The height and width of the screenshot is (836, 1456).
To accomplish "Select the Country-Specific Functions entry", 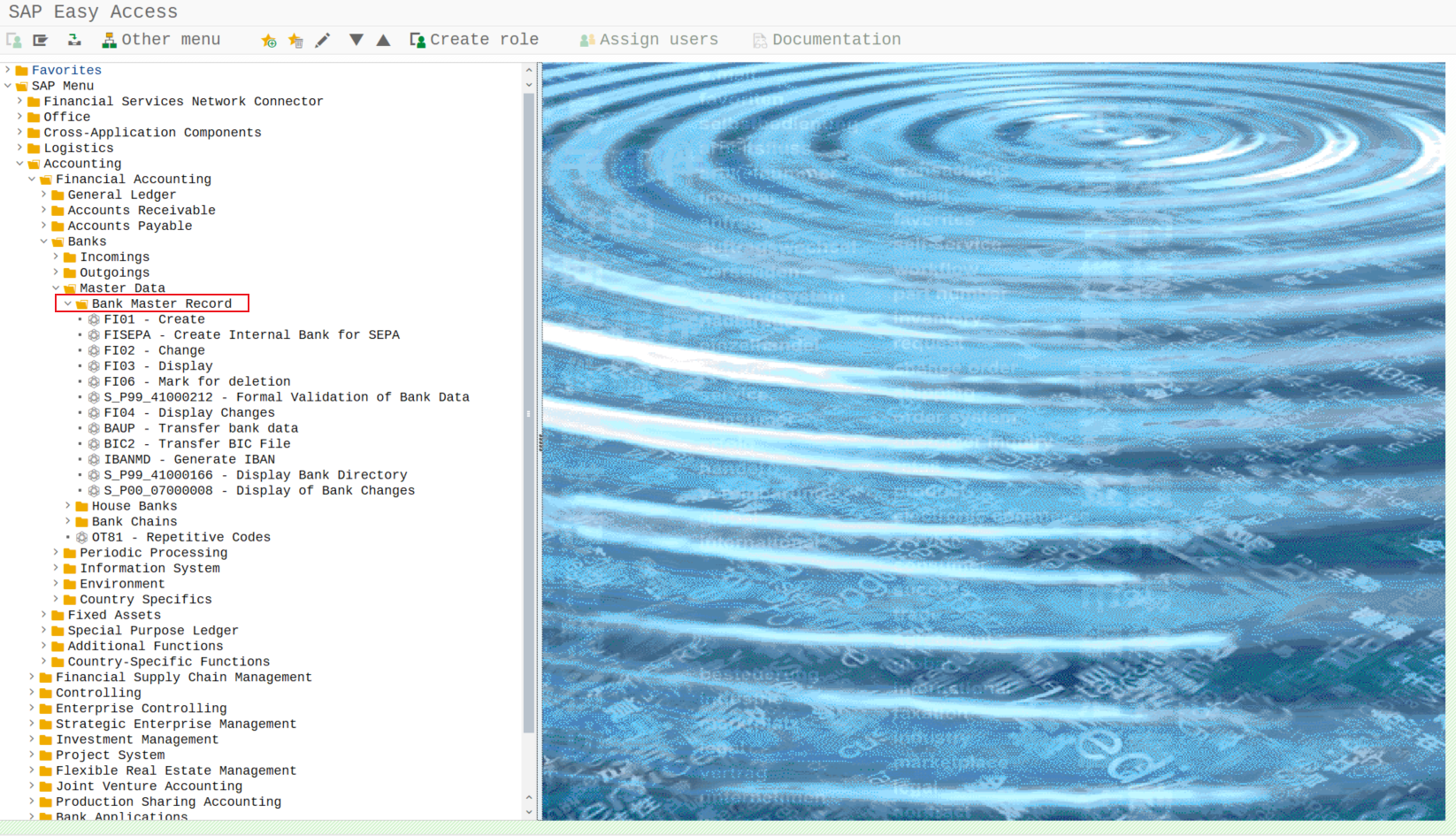I will pyautogui.click(x=169, y=662).
